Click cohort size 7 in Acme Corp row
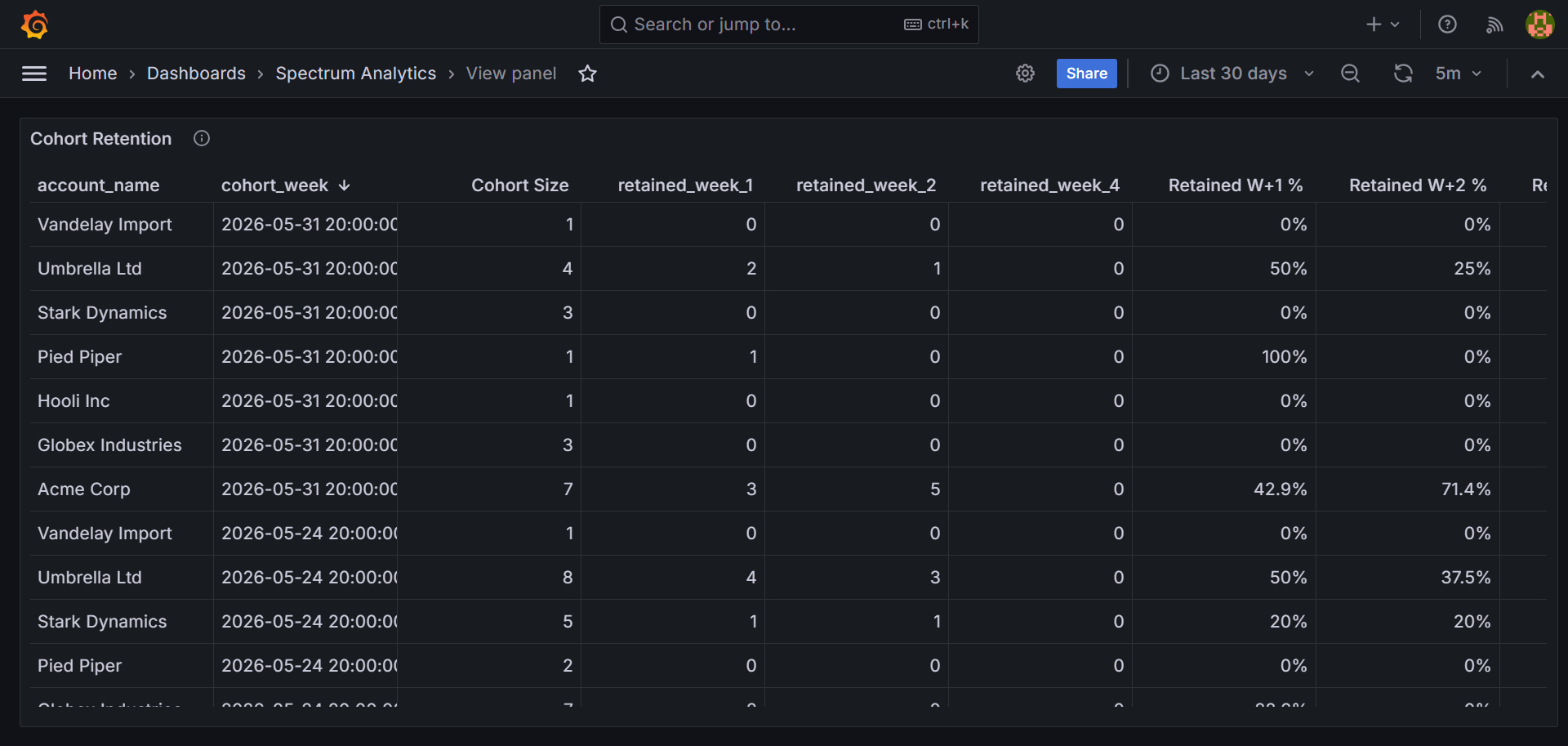 coord(568,489)
